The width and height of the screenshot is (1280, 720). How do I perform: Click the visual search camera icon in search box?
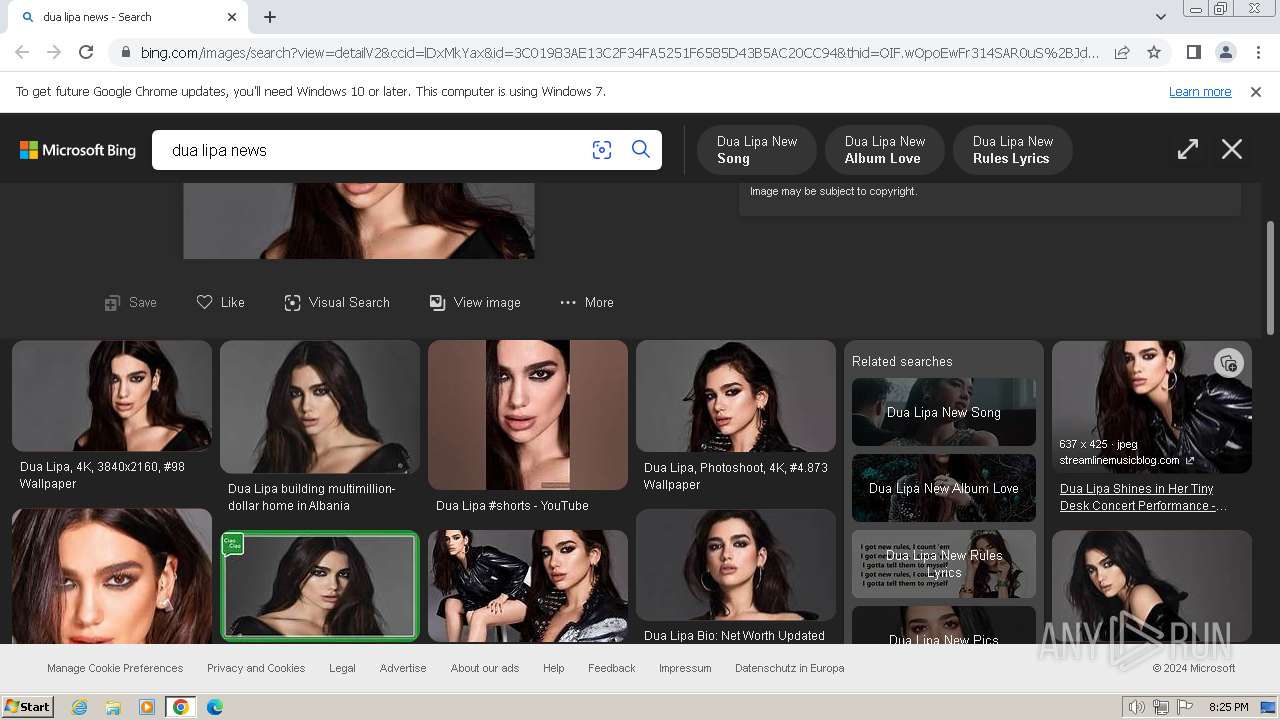[602, 150]
